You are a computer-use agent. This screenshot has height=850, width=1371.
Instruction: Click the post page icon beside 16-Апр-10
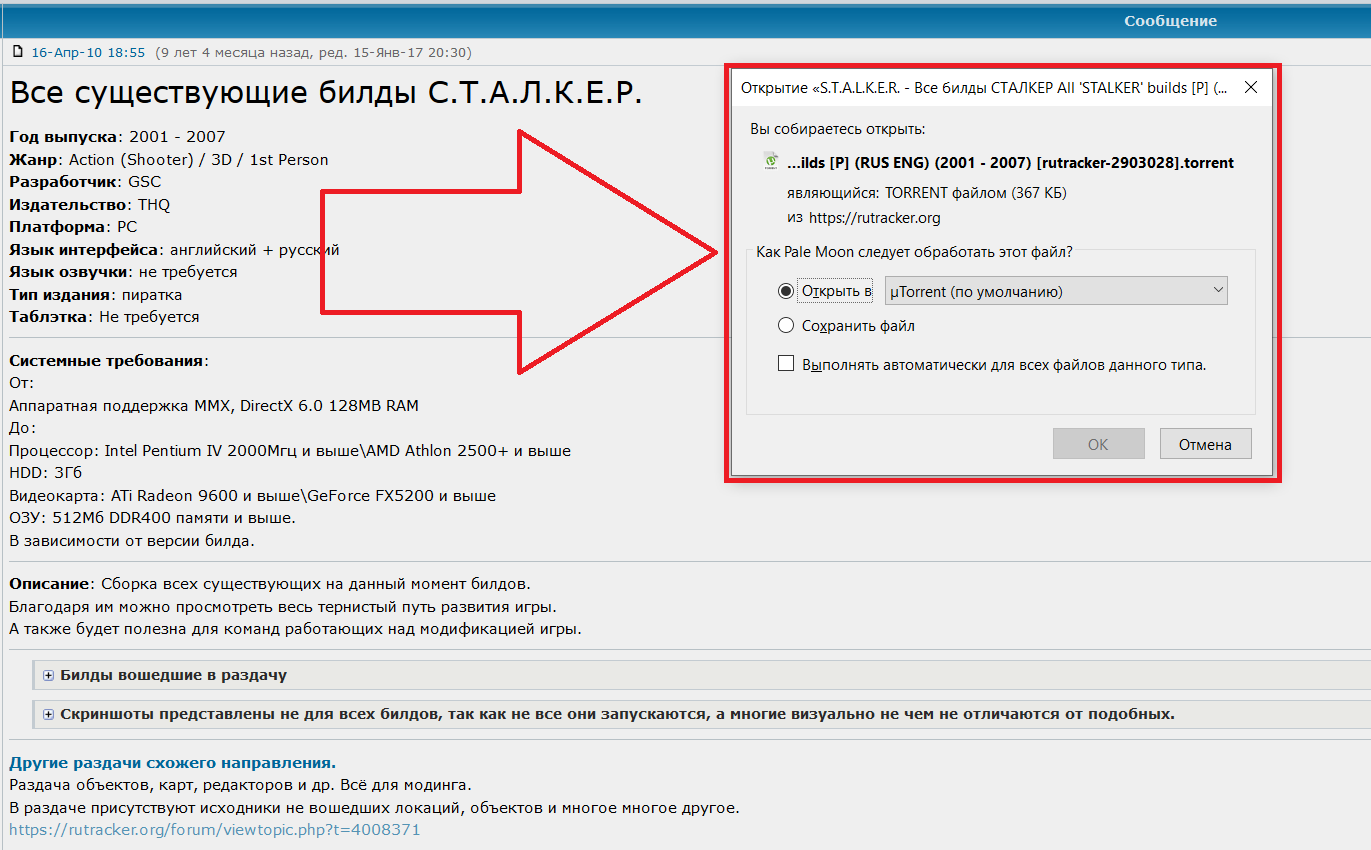pyautogui.click(x=17, y=52)
